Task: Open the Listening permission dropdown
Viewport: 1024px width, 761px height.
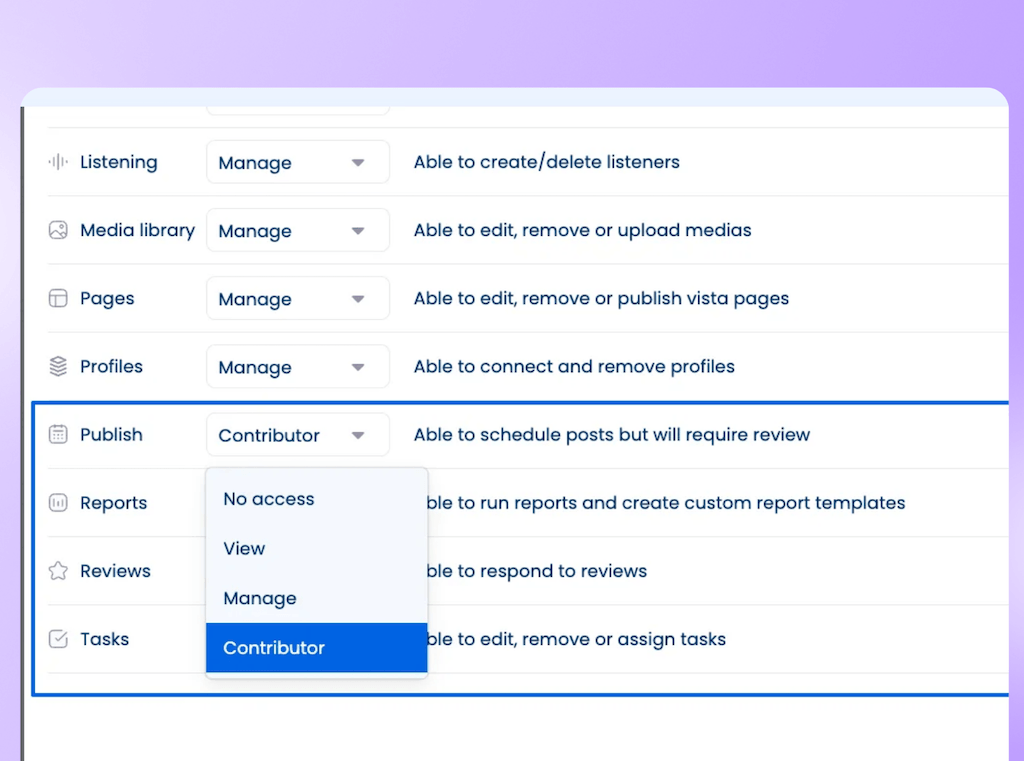Action: tap(298, 162)
